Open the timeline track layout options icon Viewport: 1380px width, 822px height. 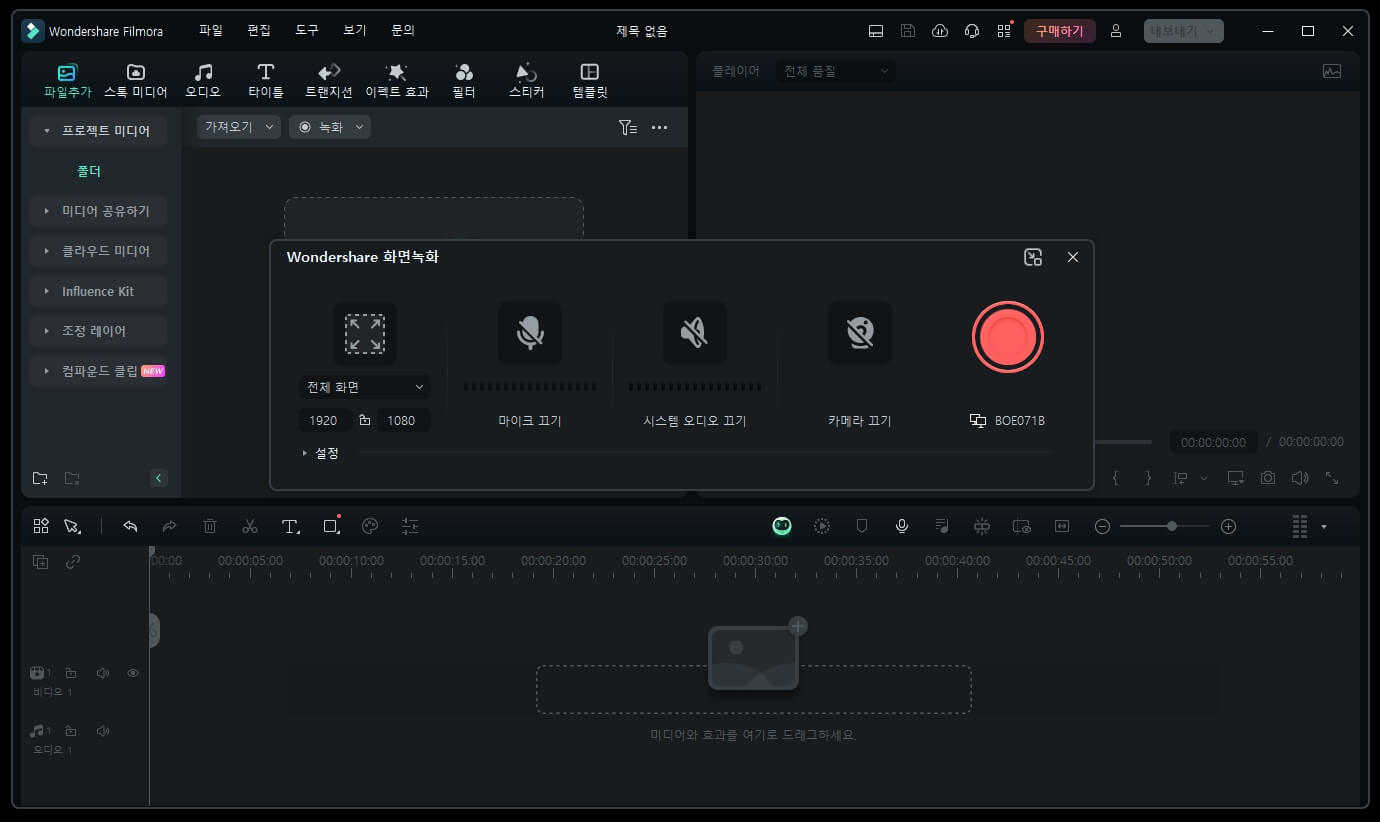pos(1300,526)
